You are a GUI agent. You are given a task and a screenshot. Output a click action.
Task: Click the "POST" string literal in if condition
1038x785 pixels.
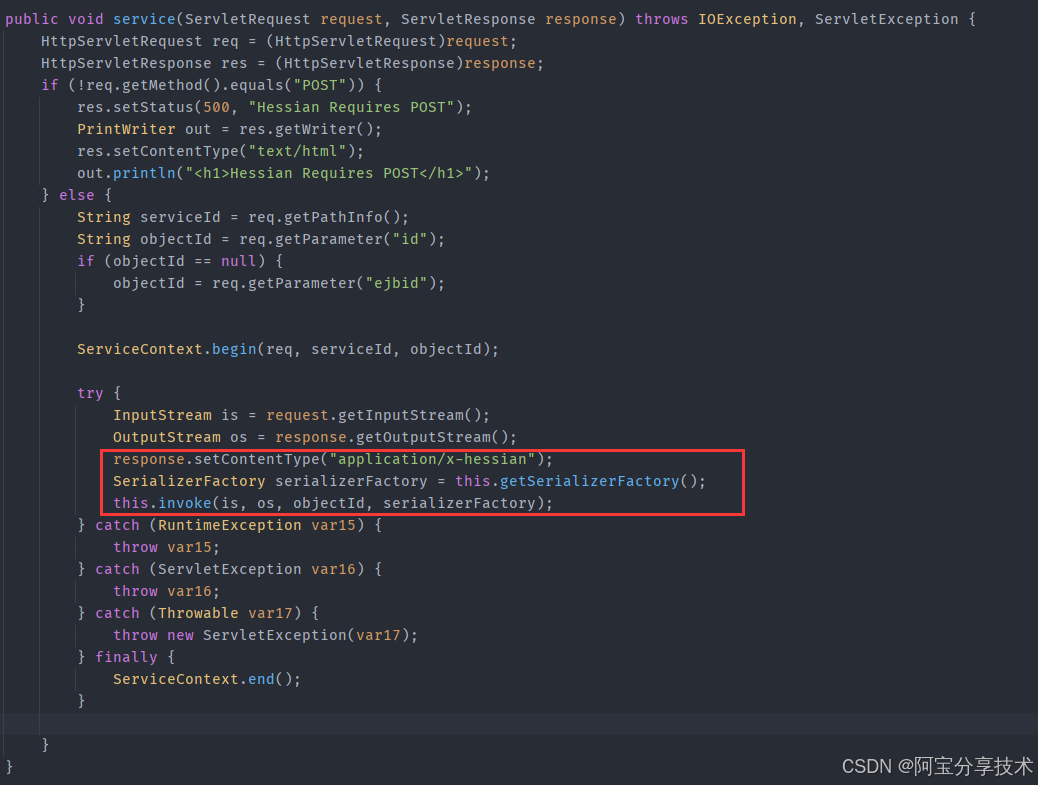320,85
